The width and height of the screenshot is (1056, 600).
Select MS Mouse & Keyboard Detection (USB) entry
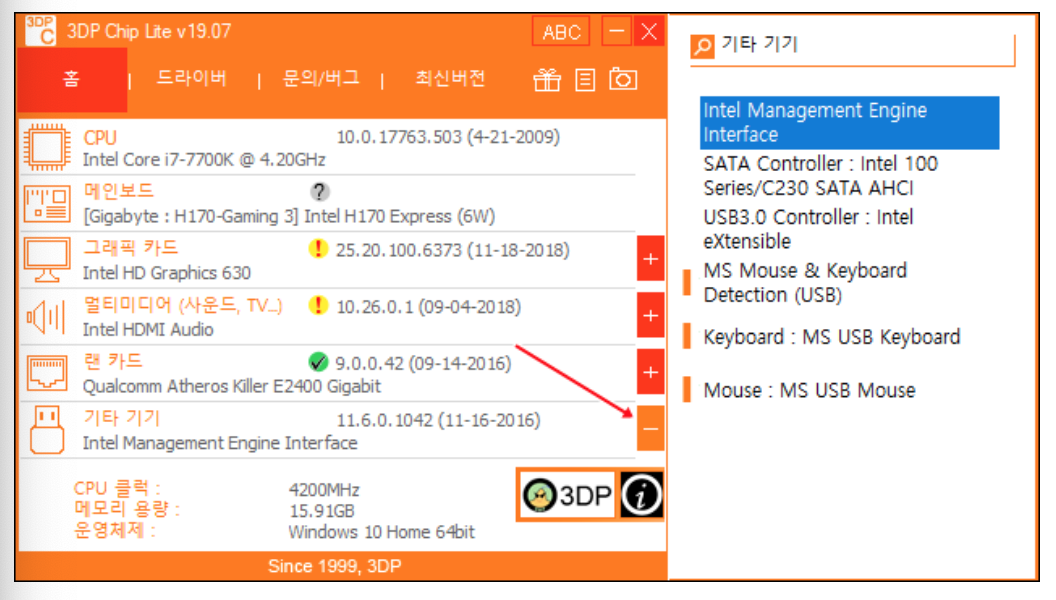click(805, 283)
